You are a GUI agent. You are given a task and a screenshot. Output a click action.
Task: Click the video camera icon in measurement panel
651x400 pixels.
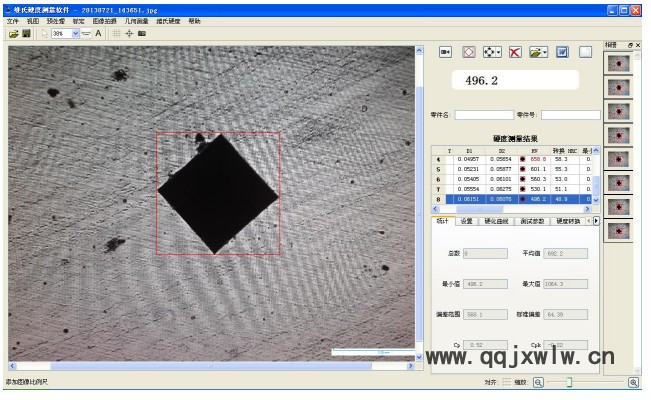pos(445,52)
